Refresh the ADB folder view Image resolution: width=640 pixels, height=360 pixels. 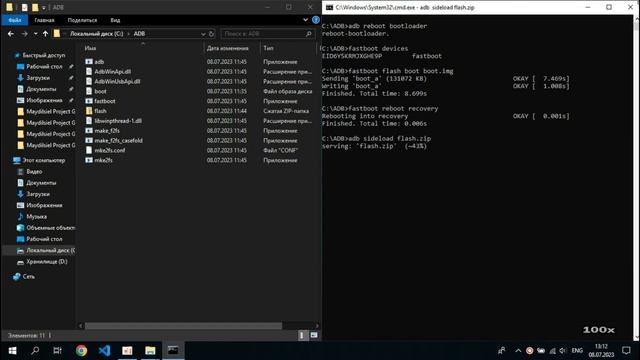click(211, 34)
